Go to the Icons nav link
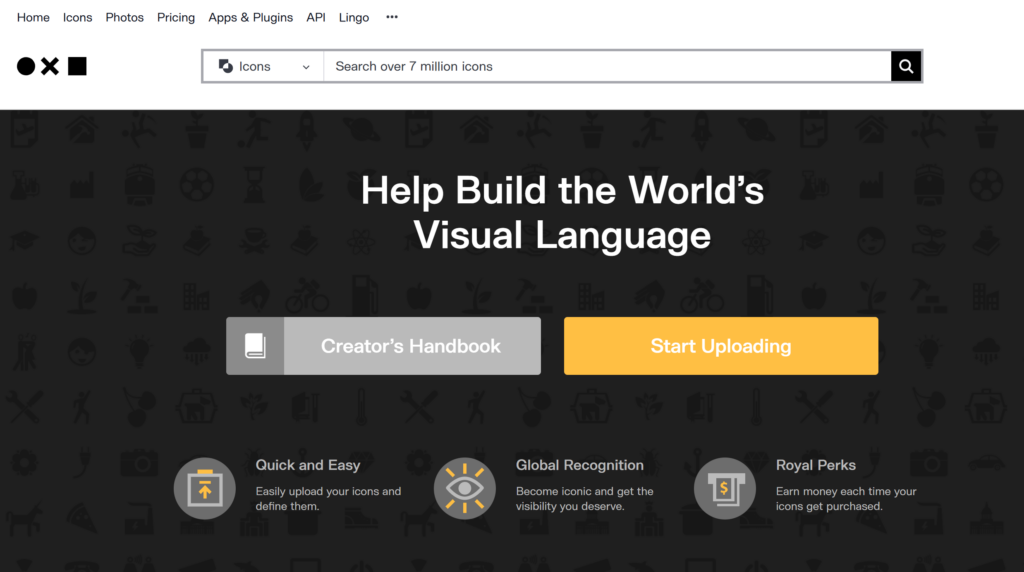Image resolution: width=1024 pixels, height=572 pixels. pos(77,18)
